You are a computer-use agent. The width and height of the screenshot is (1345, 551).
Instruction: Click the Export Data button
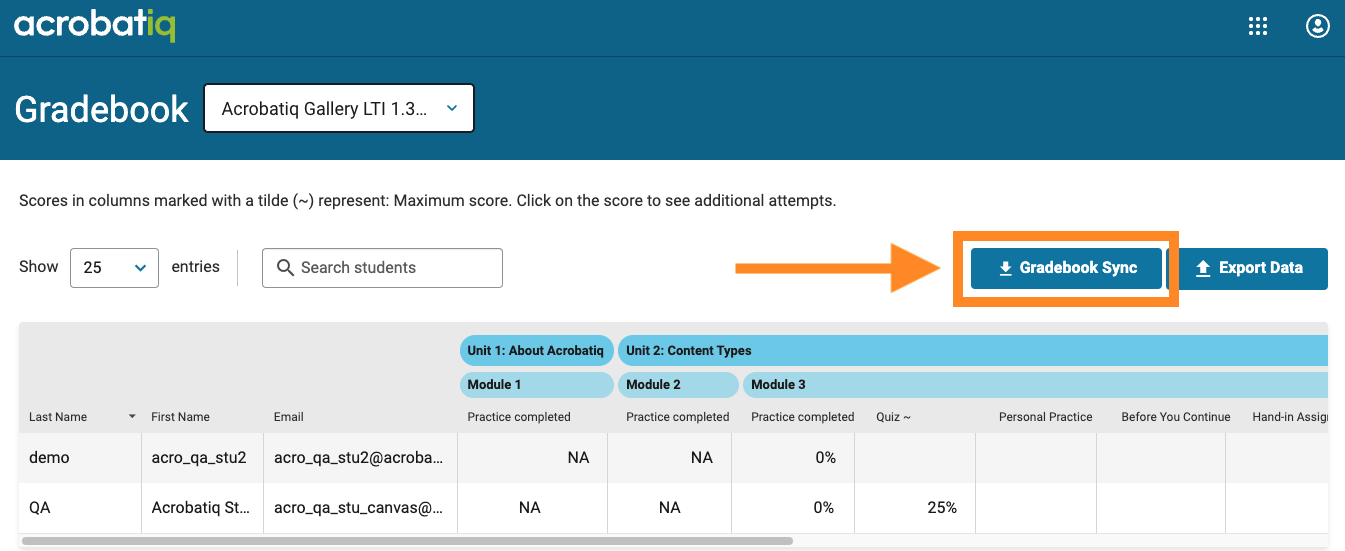1249,268
